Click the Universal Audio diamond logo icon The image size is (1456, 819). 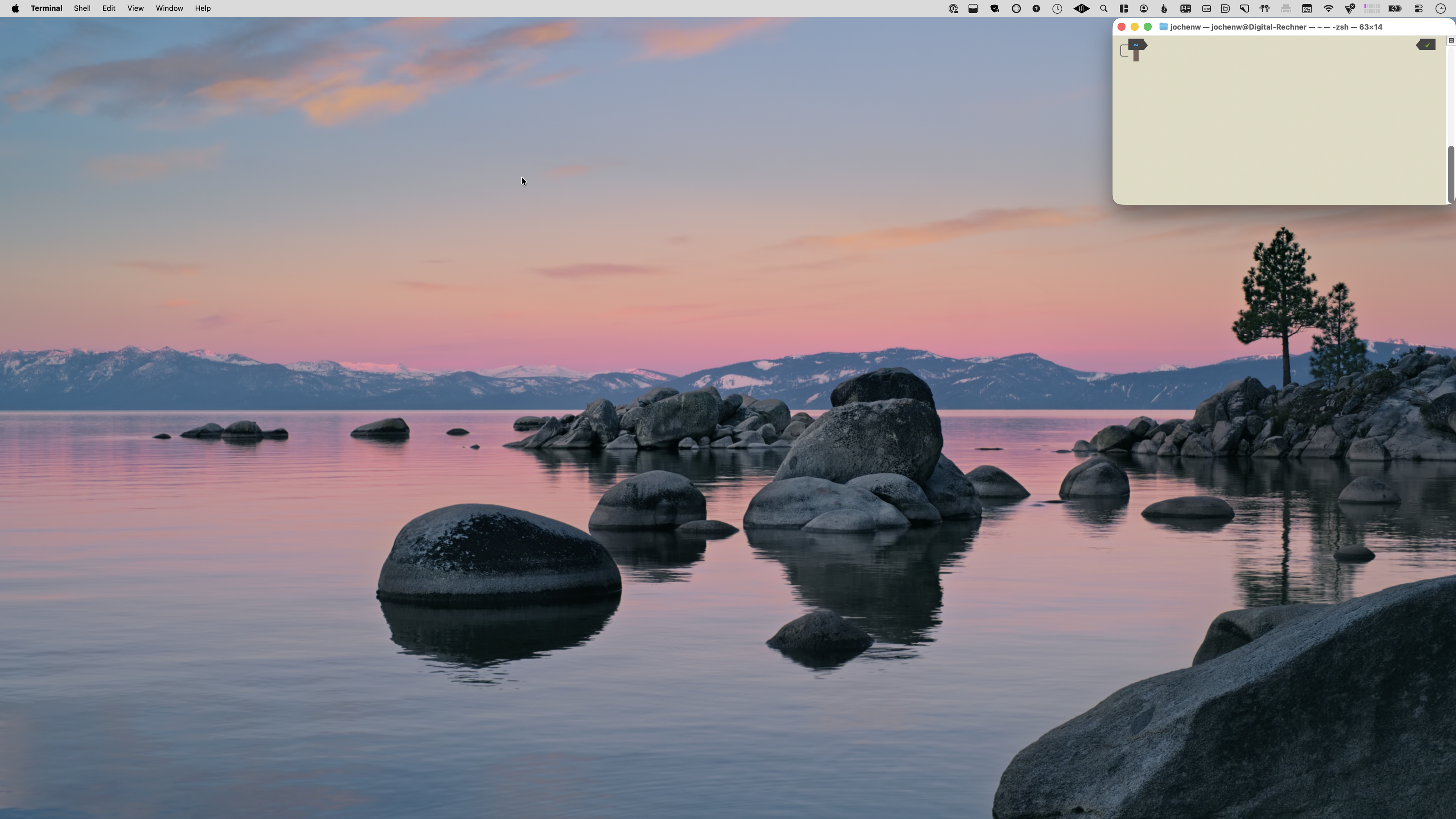[x=1081, y=8]
